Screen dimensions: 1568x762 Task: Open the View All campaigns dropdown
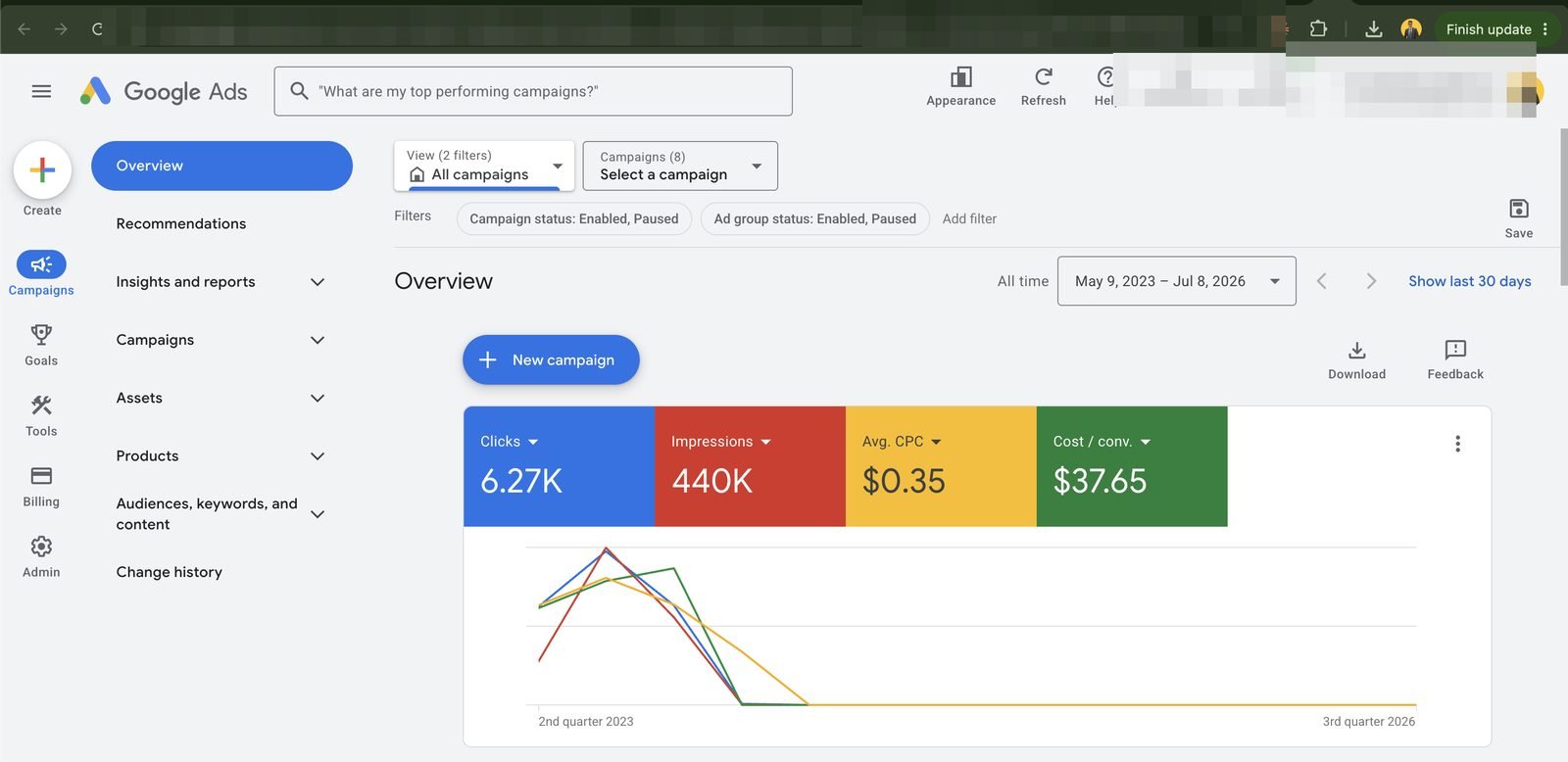483,166
